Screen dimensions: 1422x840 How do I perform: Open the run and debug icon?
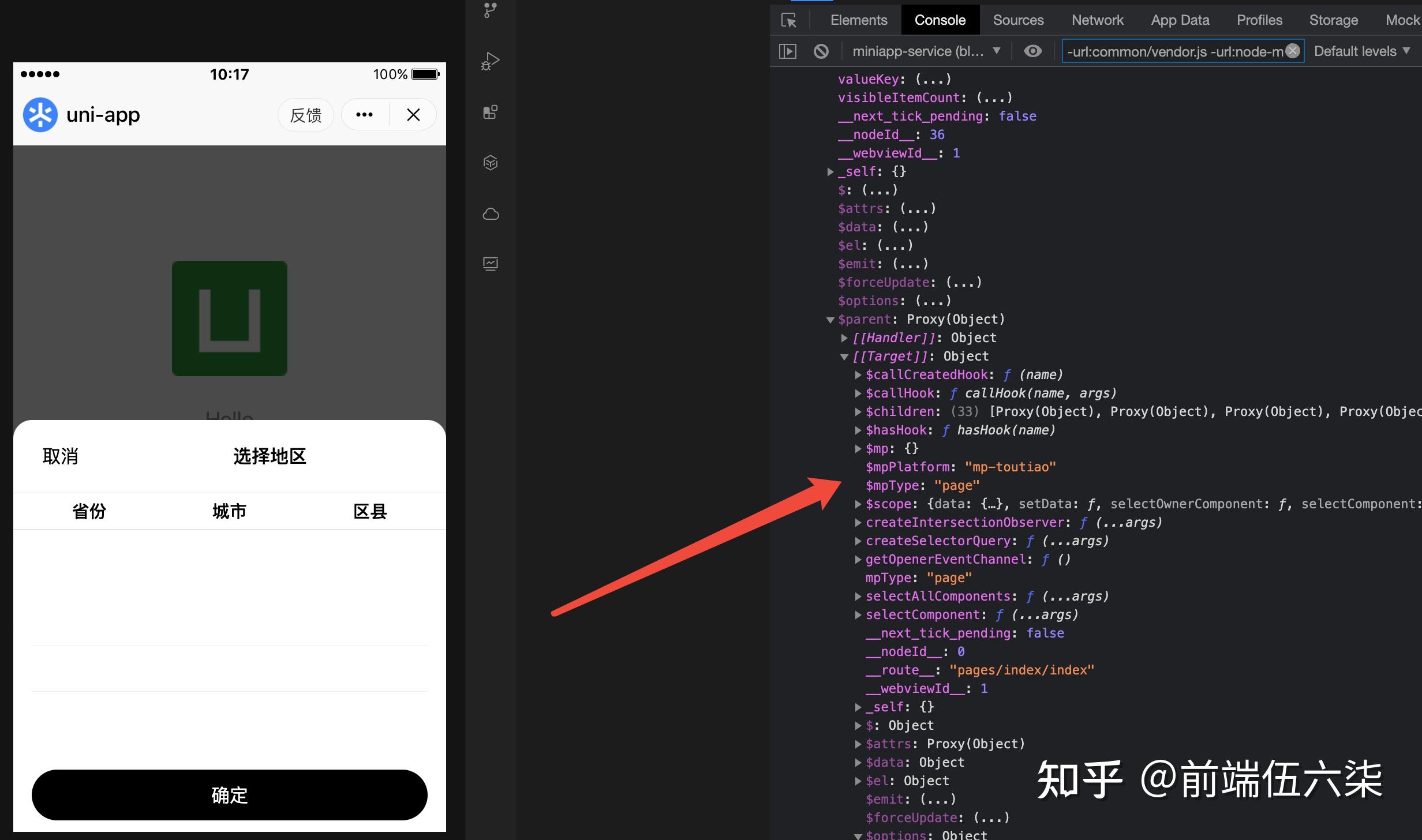491,61
